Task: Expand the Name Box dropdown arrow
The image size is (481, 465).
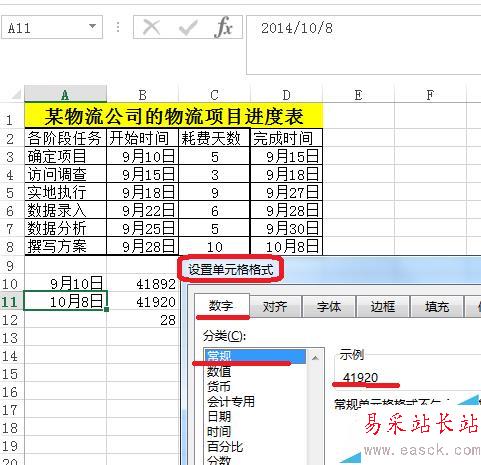Action: (x=93, y=26)
